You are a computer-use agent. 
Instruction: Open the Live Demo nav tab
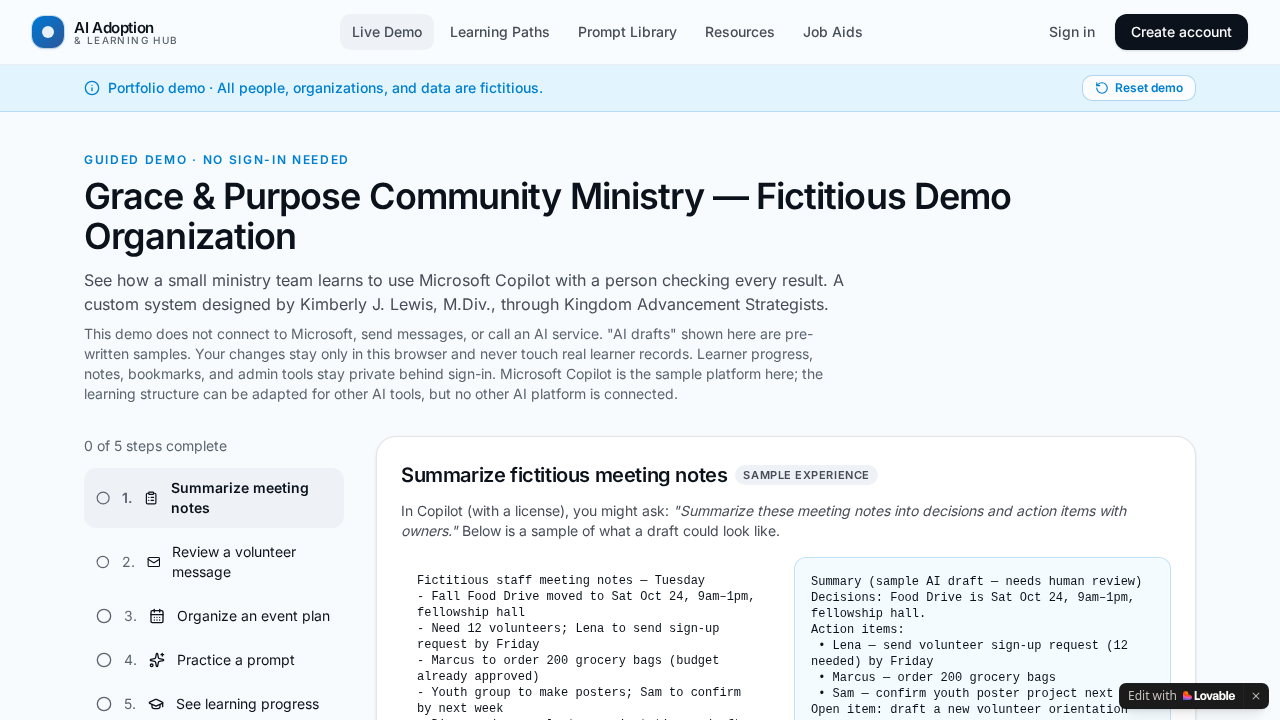coord(387,32)
